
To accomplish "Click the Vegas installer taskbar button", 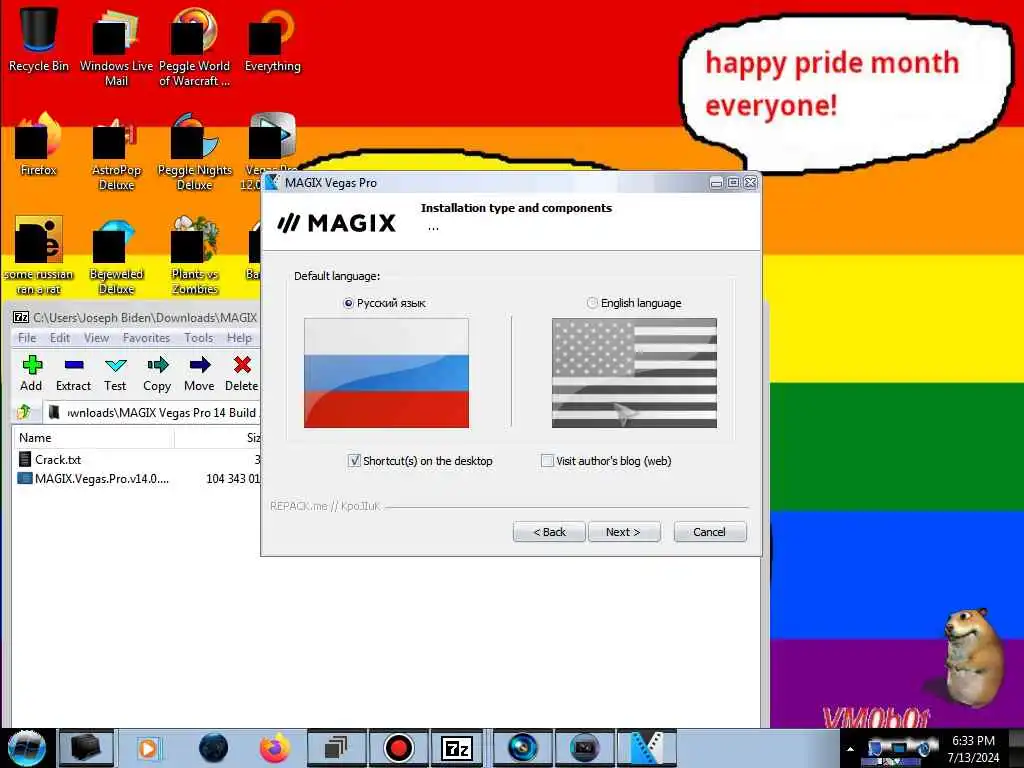I will [647, 748].
